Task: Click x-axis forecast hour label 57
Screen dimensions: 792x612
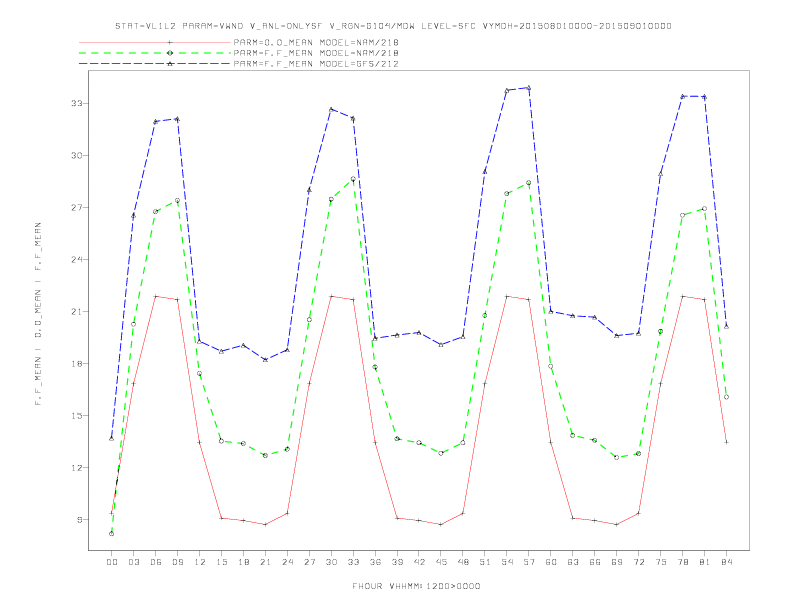Action: tap(529, 562)
